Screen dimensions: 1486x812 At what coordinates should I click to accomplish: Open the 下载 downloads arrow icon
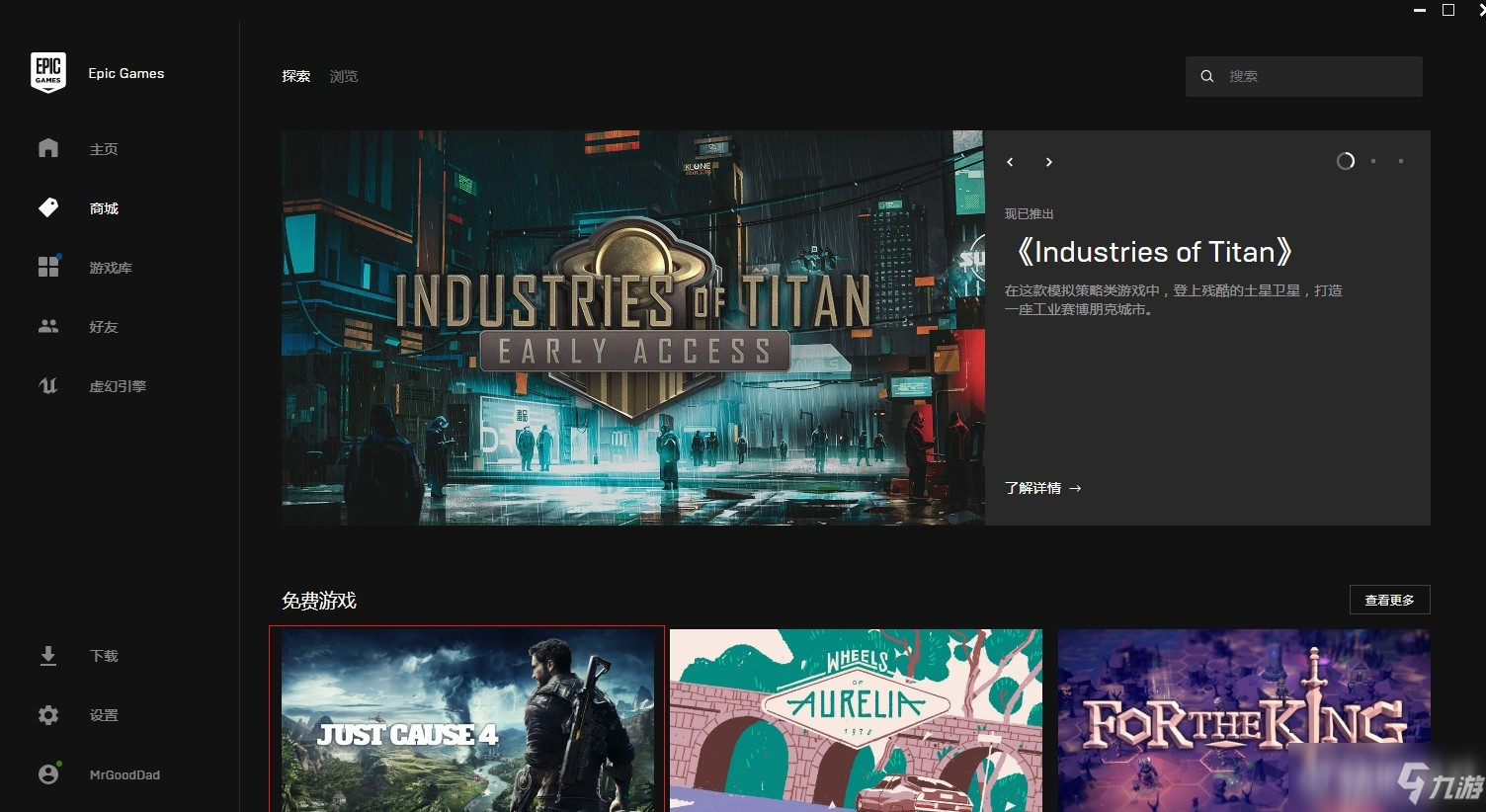[48, 656]
